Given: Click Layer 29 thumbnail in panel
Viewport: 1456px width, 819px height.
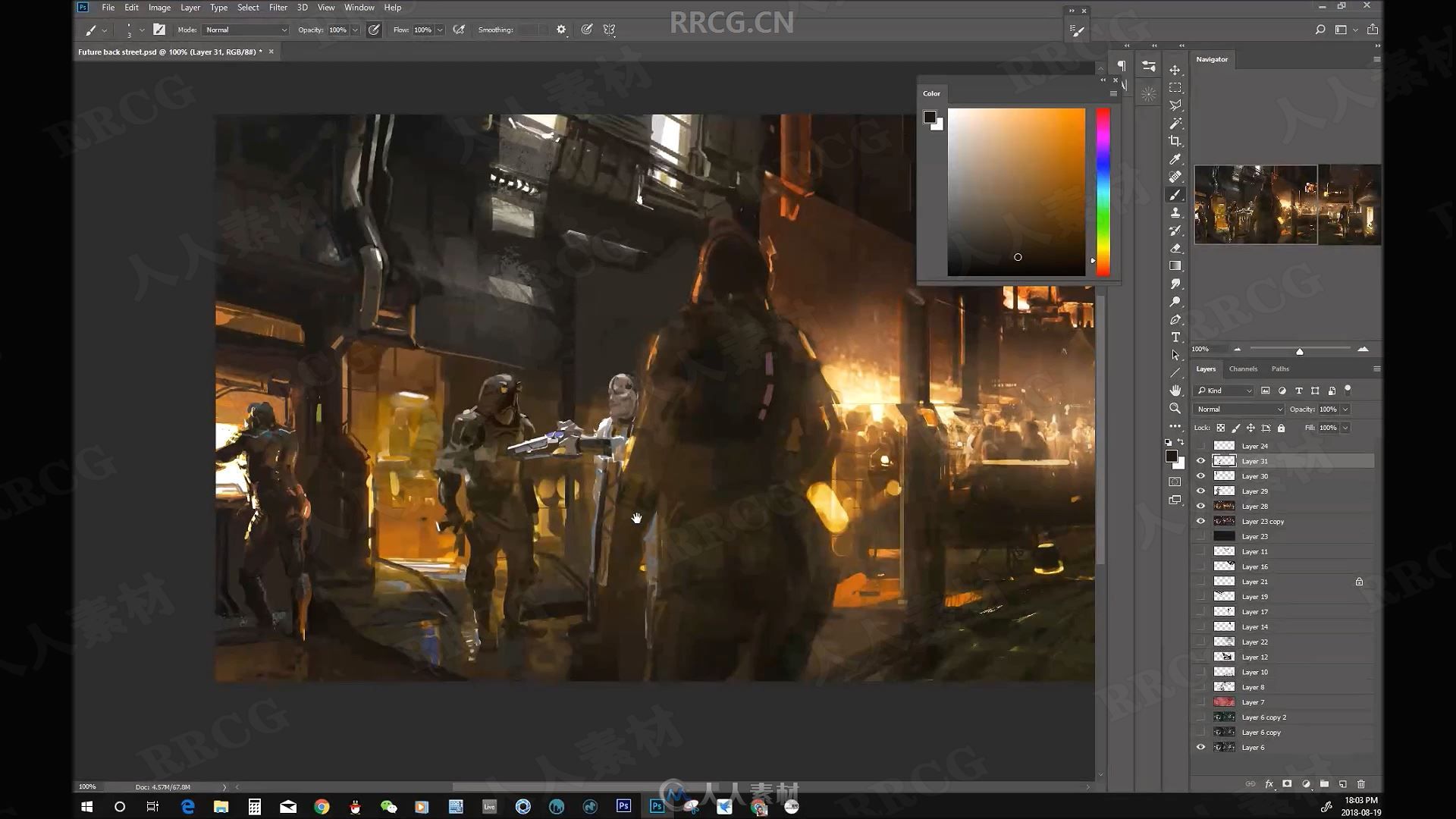Looking at the screenshot, I should coord(1224,491).
